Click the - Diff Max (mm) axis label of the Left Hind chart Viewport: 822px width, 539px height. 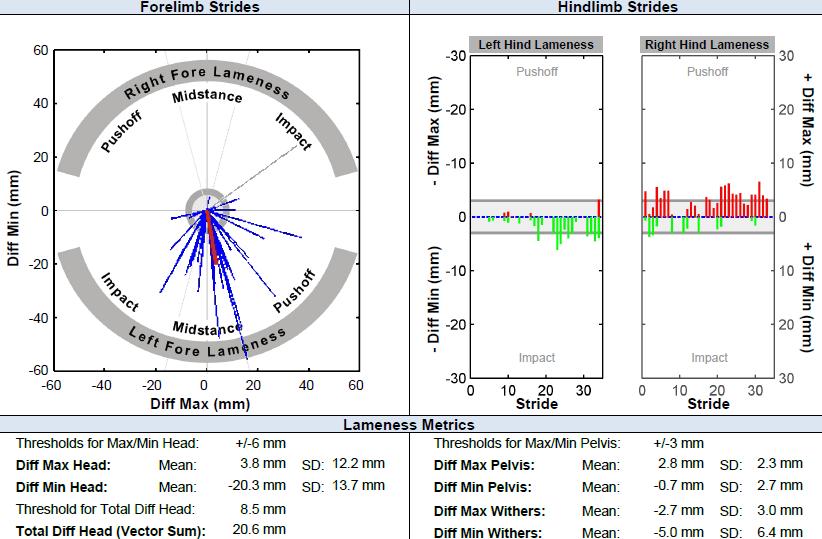(433, 131)
